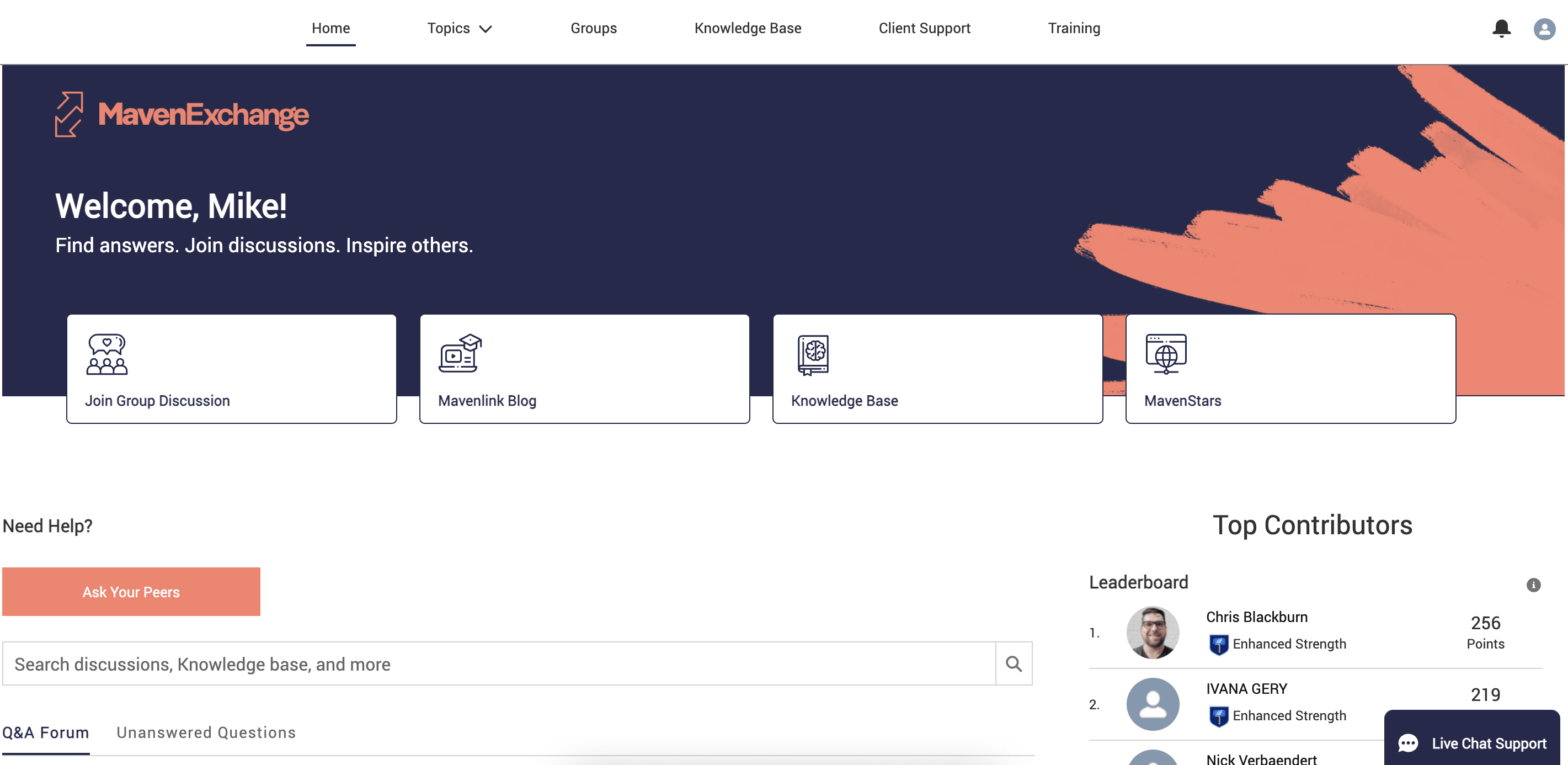Image resolution: width=1568 pixels, height=765 pixels.
Task: Click Chris Blackburn's Enhanced Strength badge icon
Action: pyautogui.click(x=1219, y=645)
